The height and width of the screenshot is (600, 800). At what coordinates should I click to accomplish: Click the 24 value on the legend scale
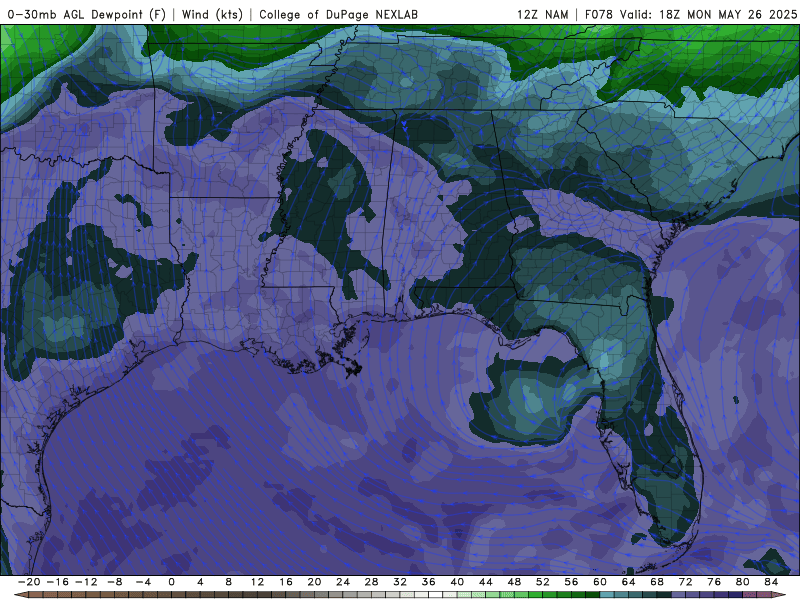tap(343, 582)
